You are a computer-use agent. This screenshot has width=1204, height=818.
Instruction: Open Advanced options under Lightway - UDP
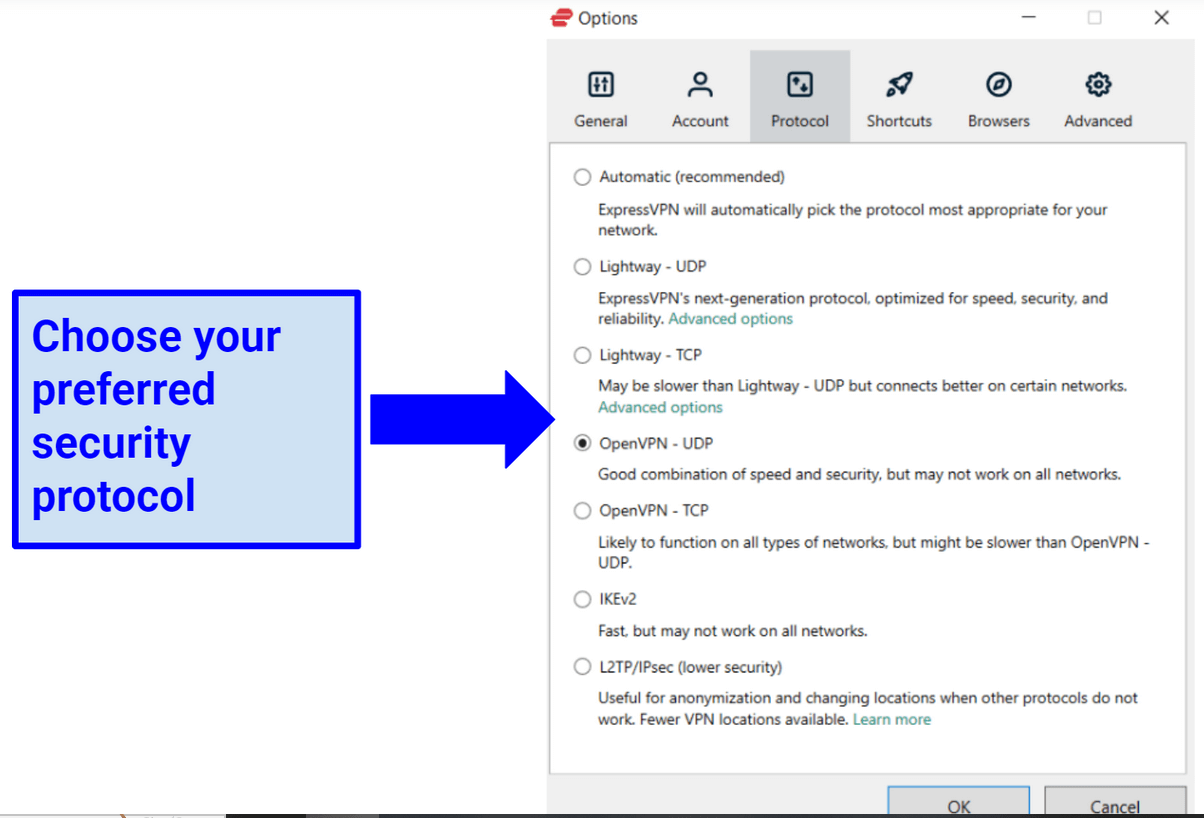pos(730,319)
